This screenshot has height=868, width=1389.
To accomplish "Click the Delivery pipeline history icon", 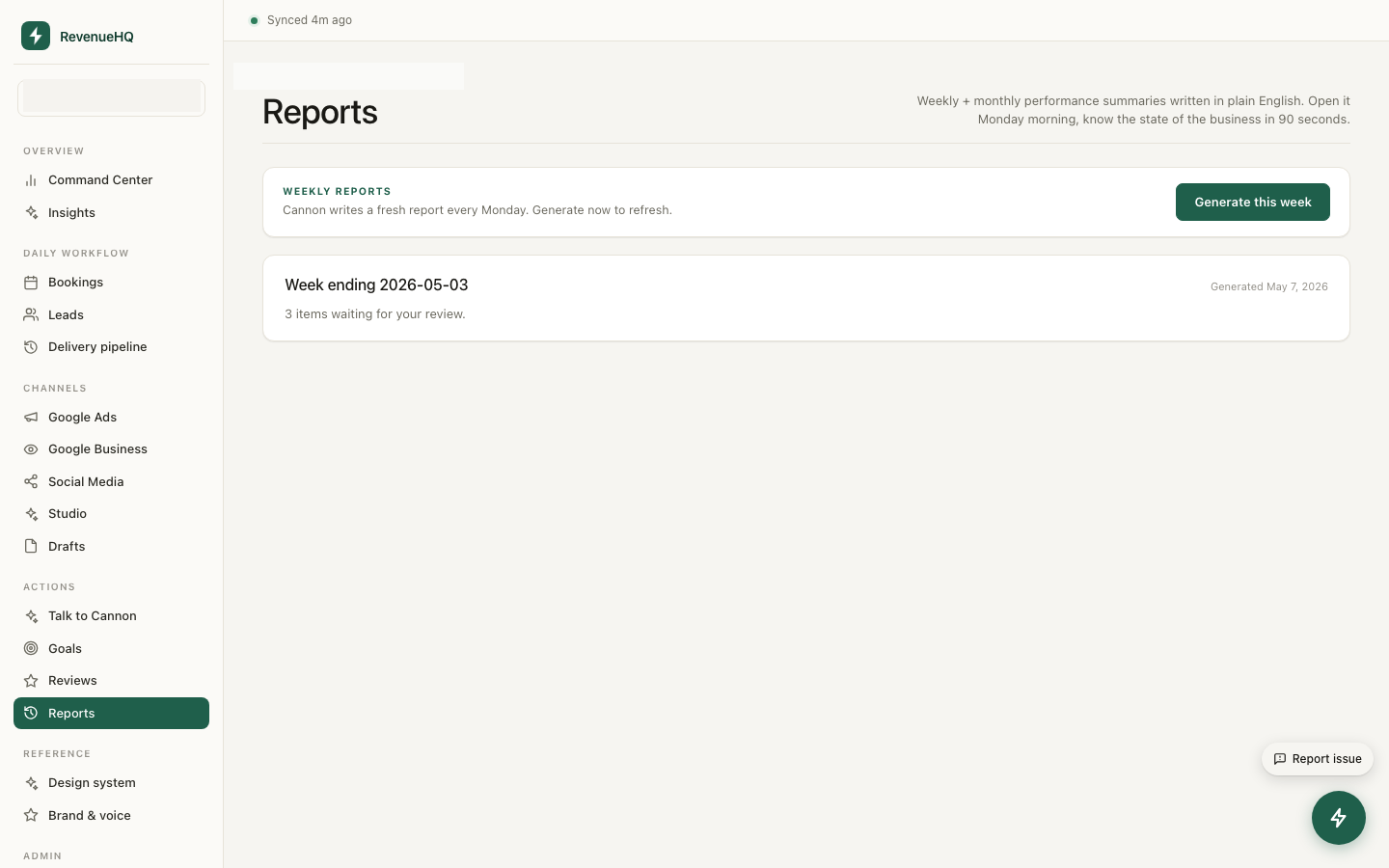I will [31, 347].
